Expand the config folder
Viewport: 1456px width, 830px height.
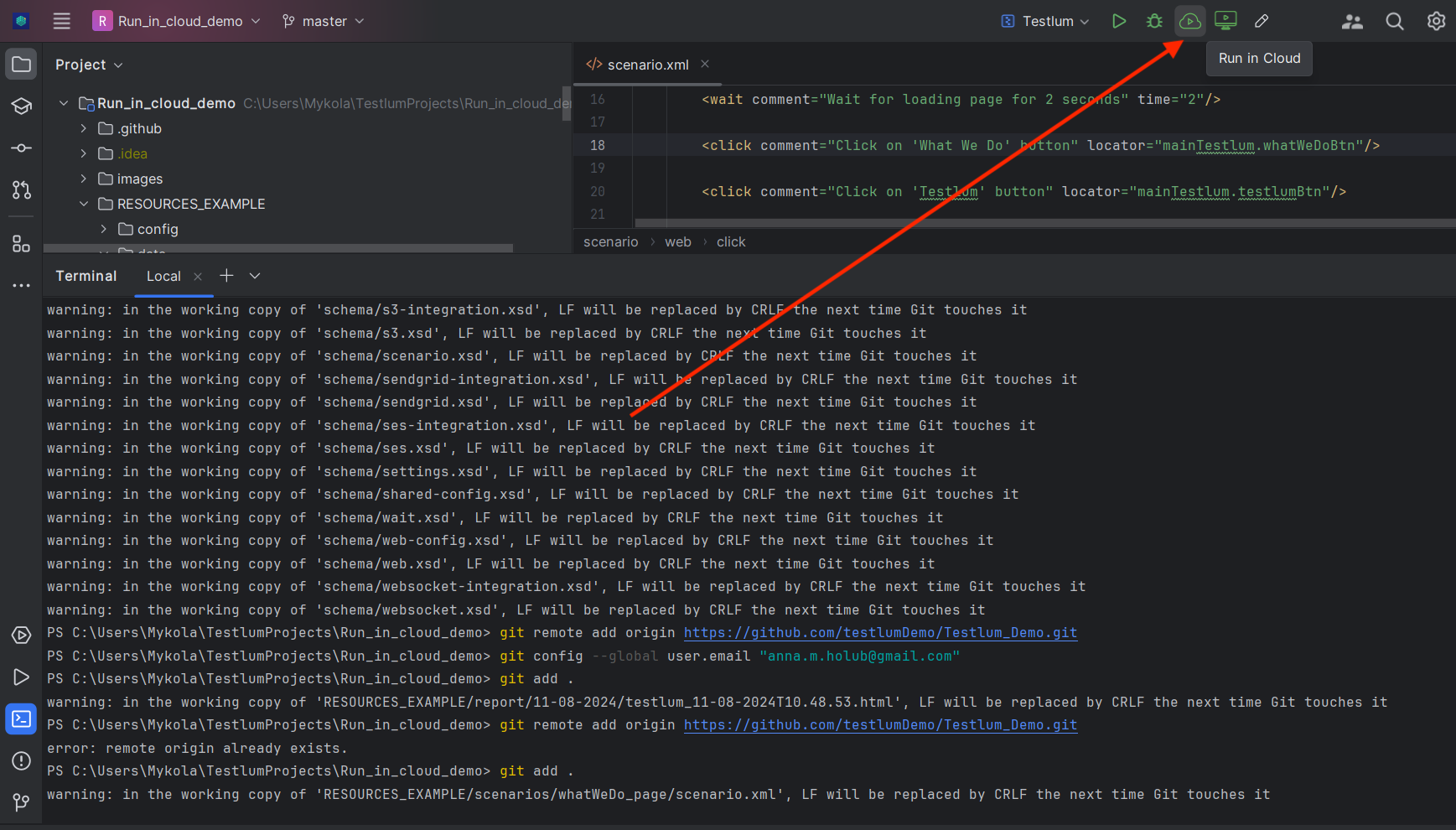point(104,229)
